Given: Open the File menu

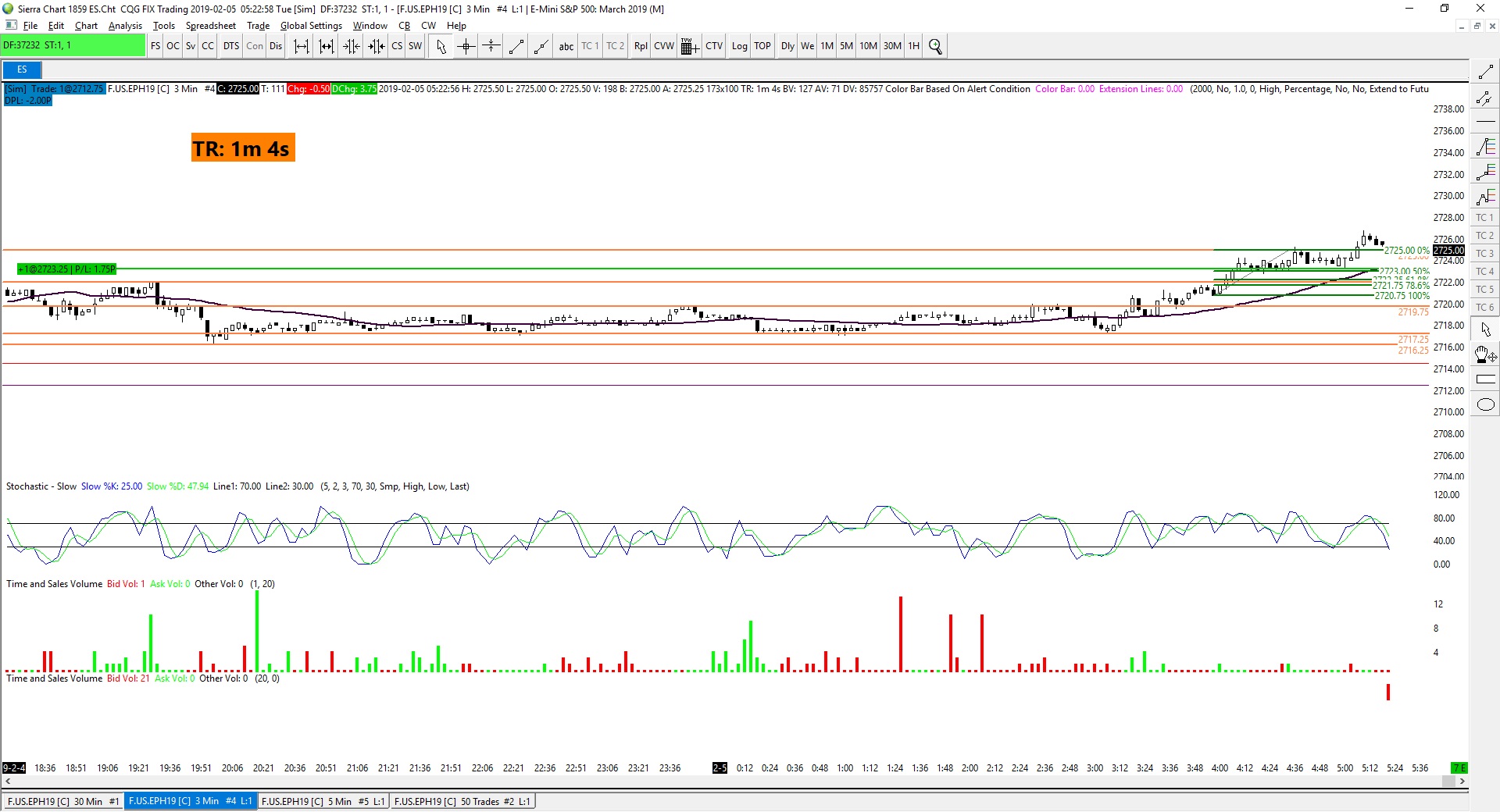Looking at the screenshot, I should point(30,26).
